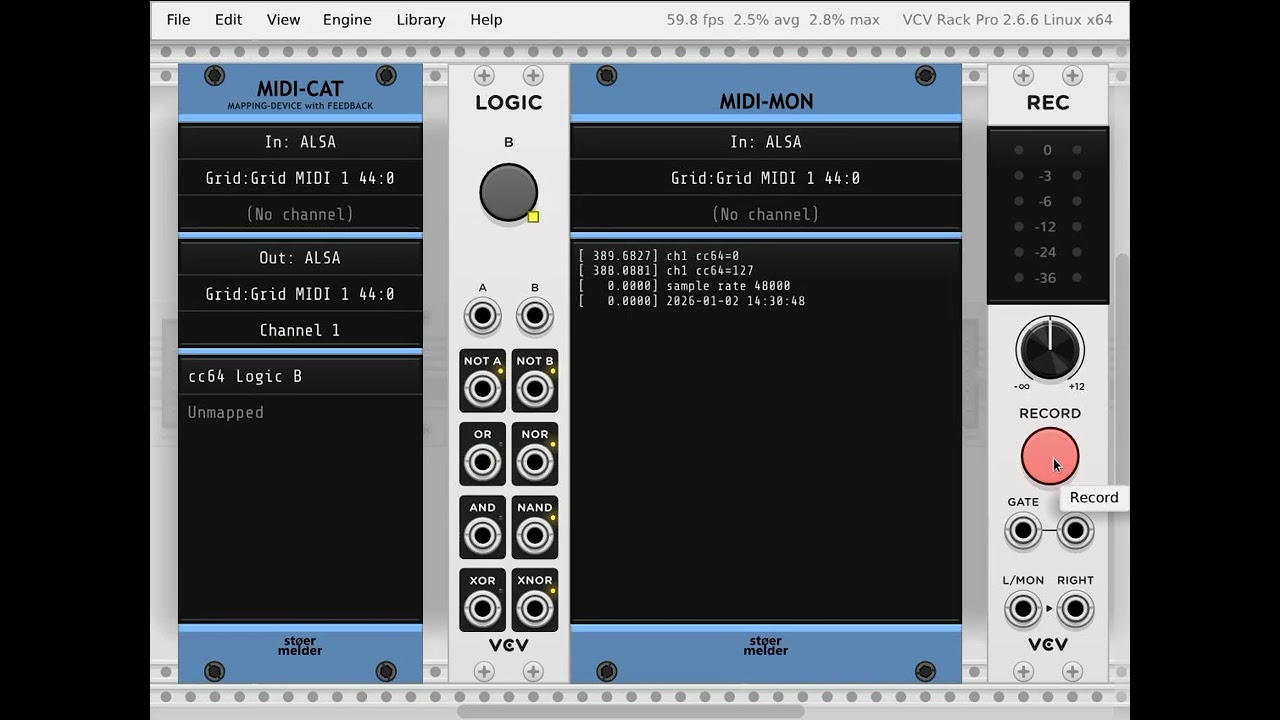Click the MIDI-CAT module title
The height and width of the screenshot is (720, 1280).
(x=300, y=89)
